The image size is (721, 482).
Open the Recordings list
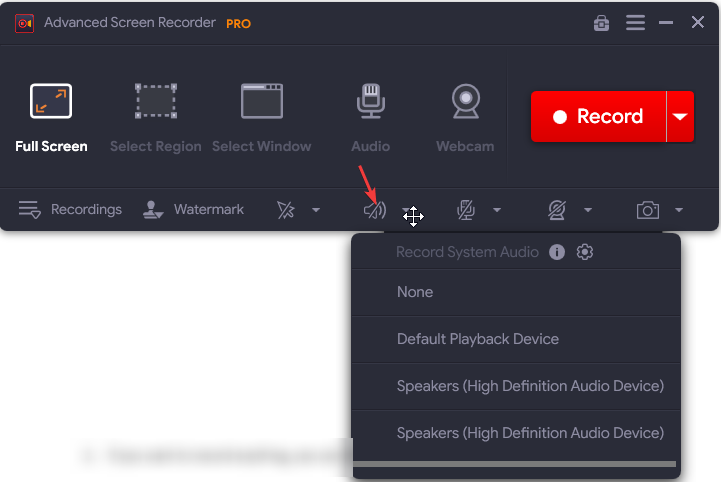pos(70,210)
